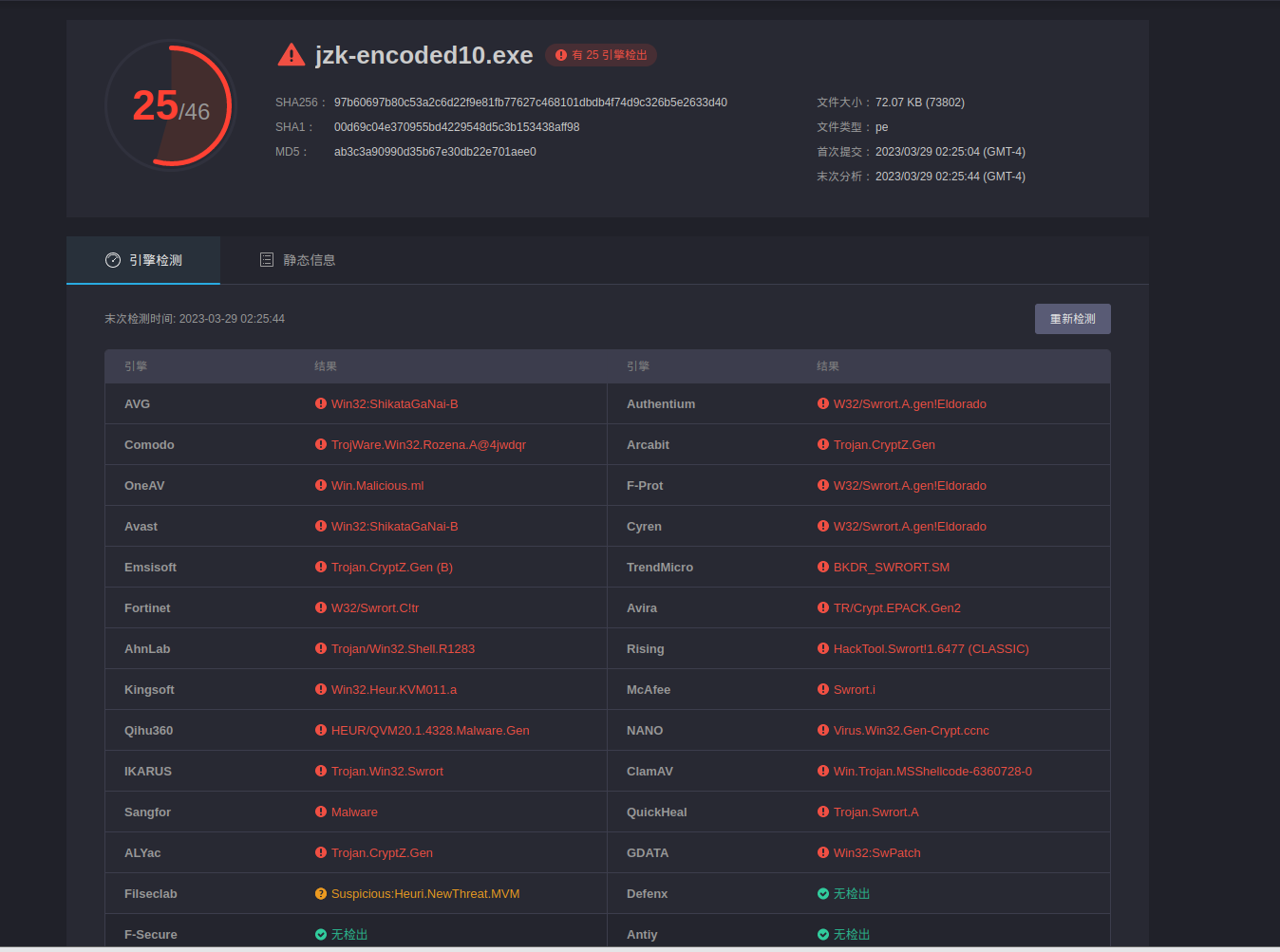
Task: Click the green check icon in the Defenx row
Action: (x=823, y=893)
